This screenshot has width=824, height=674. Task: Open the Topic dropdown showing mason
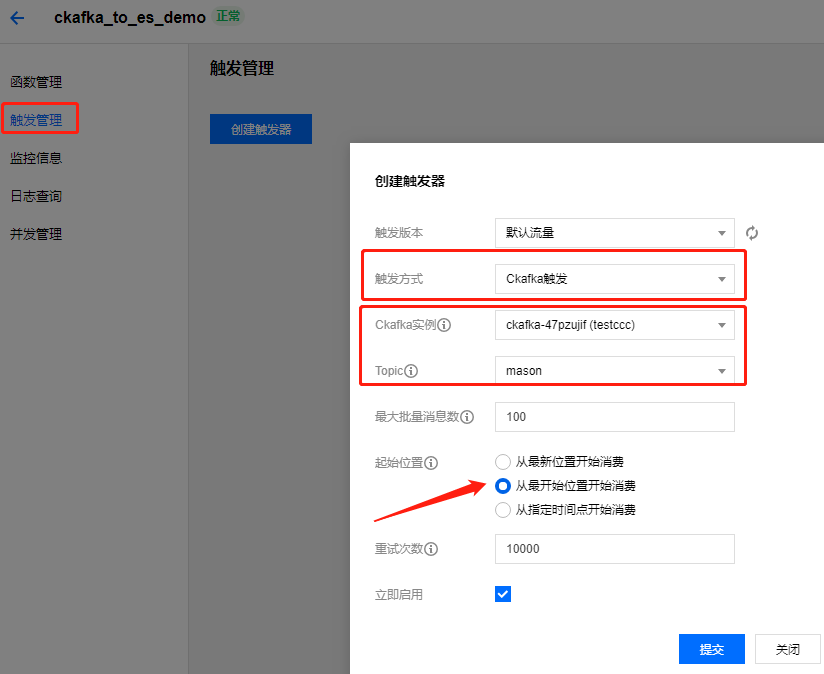(614, 371)
